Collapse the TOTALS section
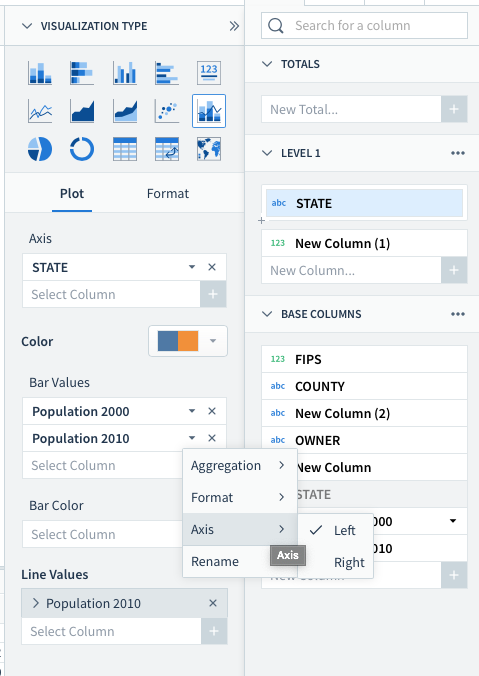Viewport: 479px width, 676px height. point(267,64)
